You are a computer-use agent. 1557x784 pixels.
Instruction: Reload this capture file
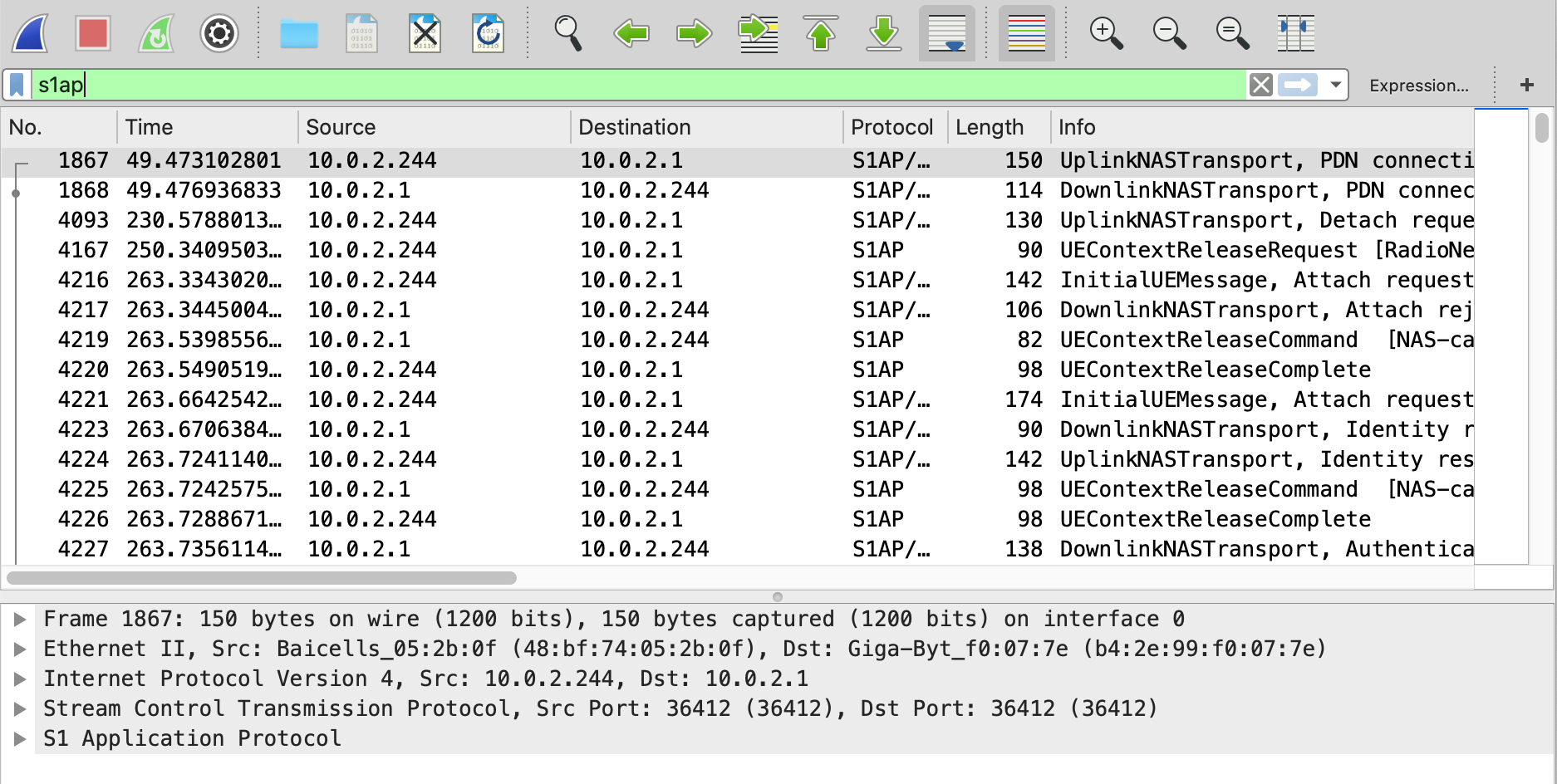pos(488,33)
